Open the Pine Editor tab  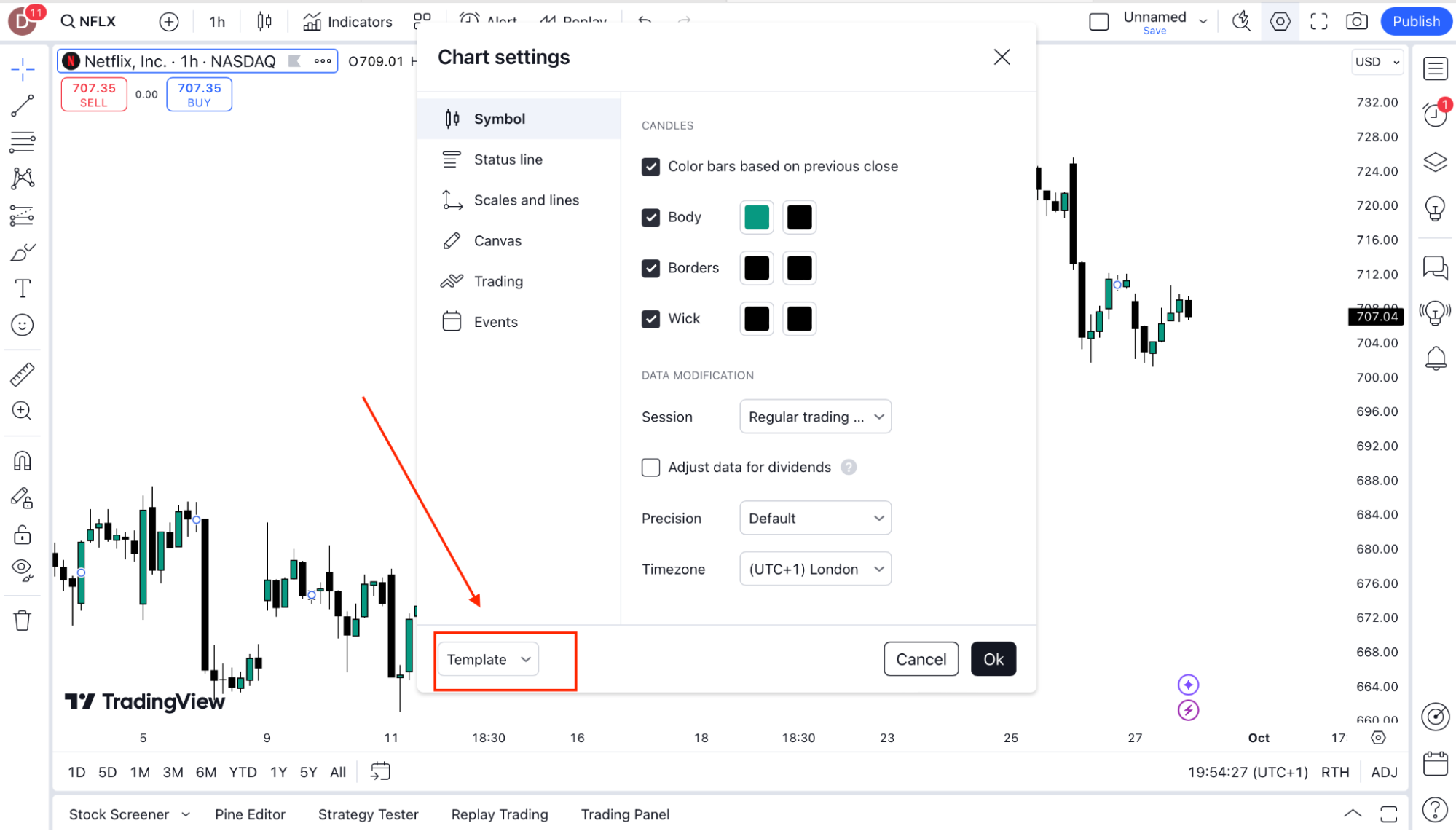(250, 814)
